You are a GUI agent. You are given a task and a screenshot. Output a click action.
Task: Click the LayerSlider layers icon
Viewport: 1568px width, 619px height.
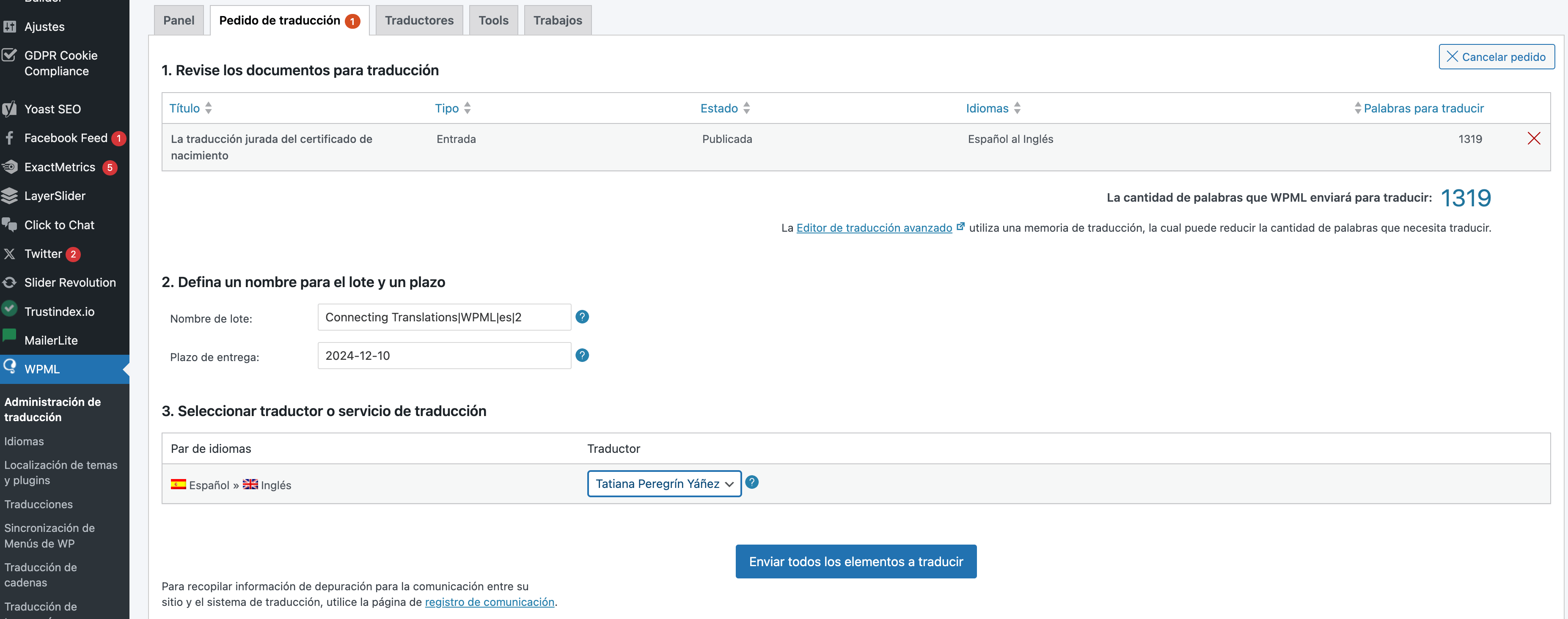(x=10, y=196)
